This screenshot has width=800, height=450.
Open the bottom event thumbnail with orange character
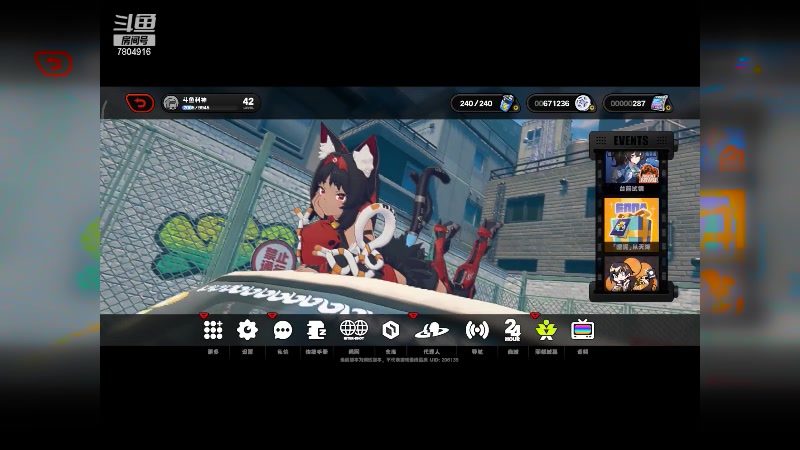tap(632, 274)
